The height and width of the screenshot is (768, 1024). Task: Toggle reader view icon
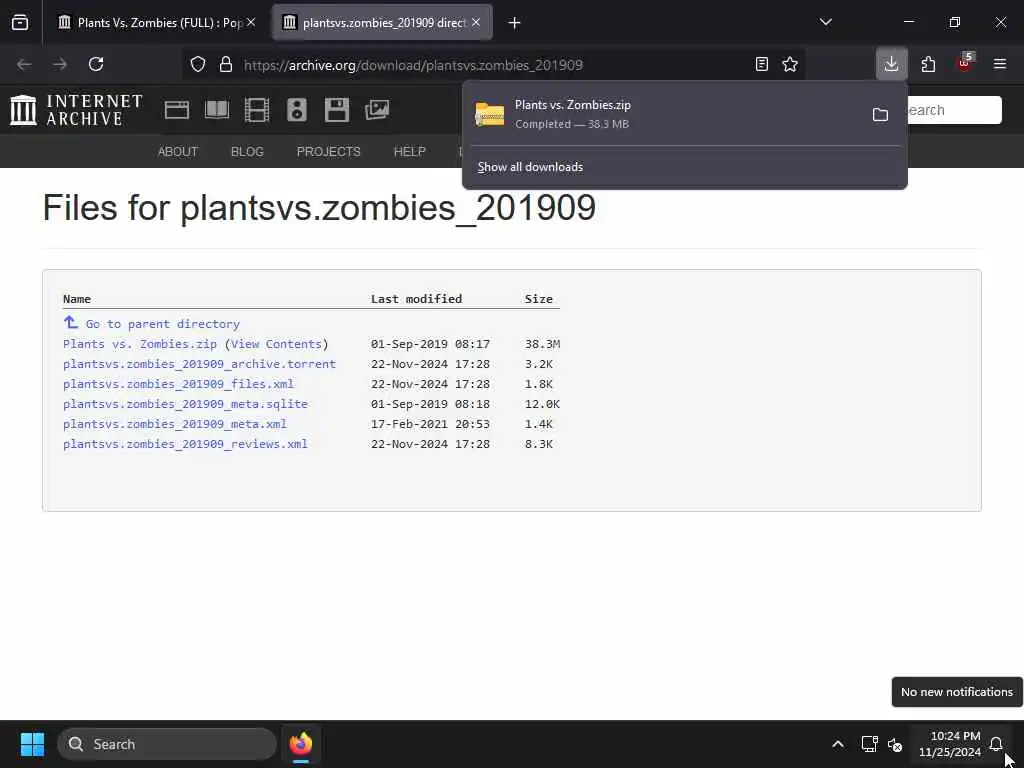[x=761, y=64]
